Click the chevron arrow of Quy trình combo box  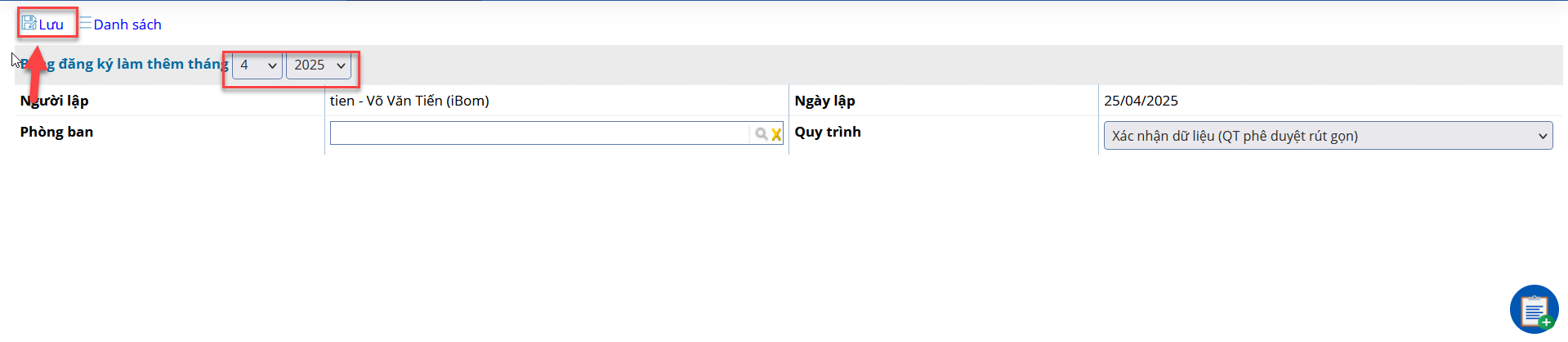1543,136
